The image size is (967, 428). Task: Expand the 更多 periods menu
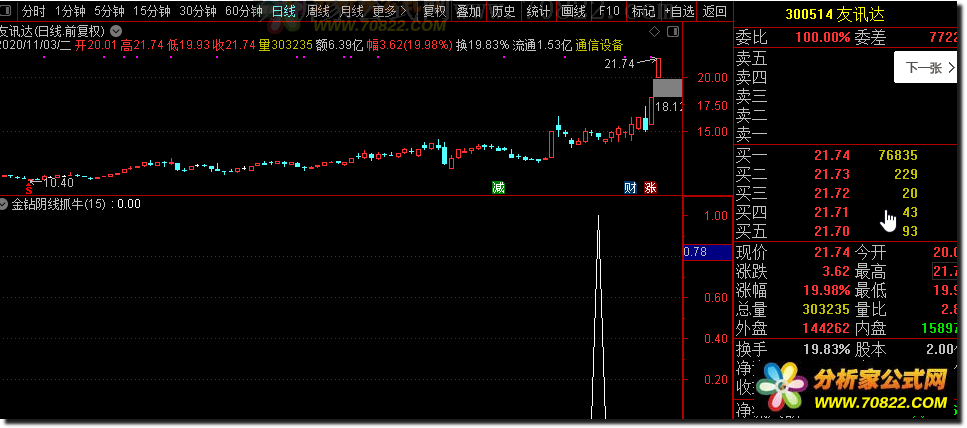pyautogui.click(x=390, y=10)
